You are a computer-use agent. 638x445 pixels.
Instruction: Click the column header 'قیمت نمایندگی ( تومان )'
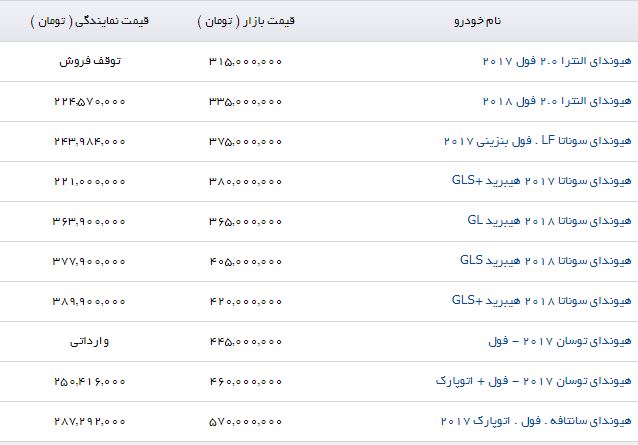click(x=90, y=21)
